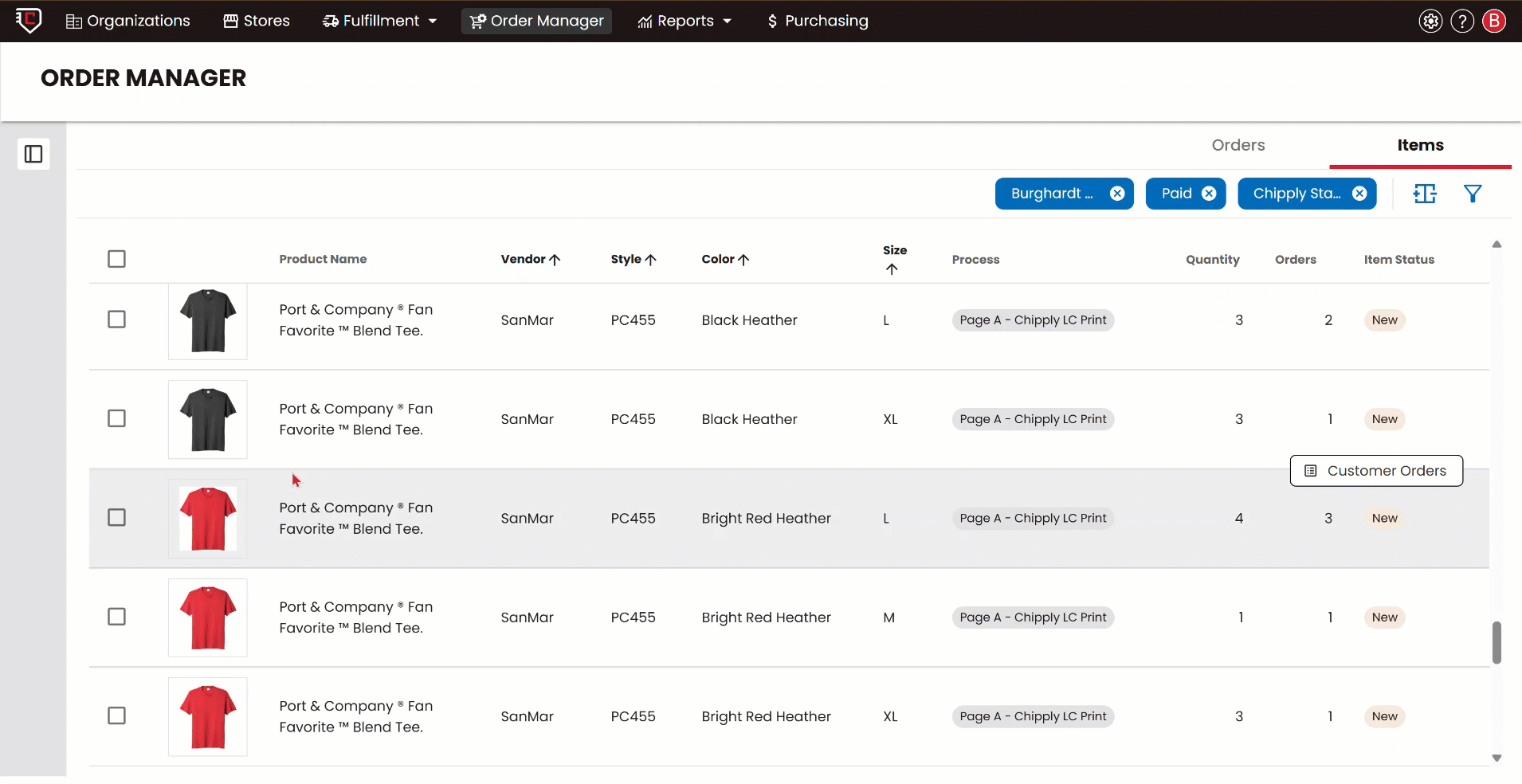Click the Organizations nav link

click(x=127, y=21)
